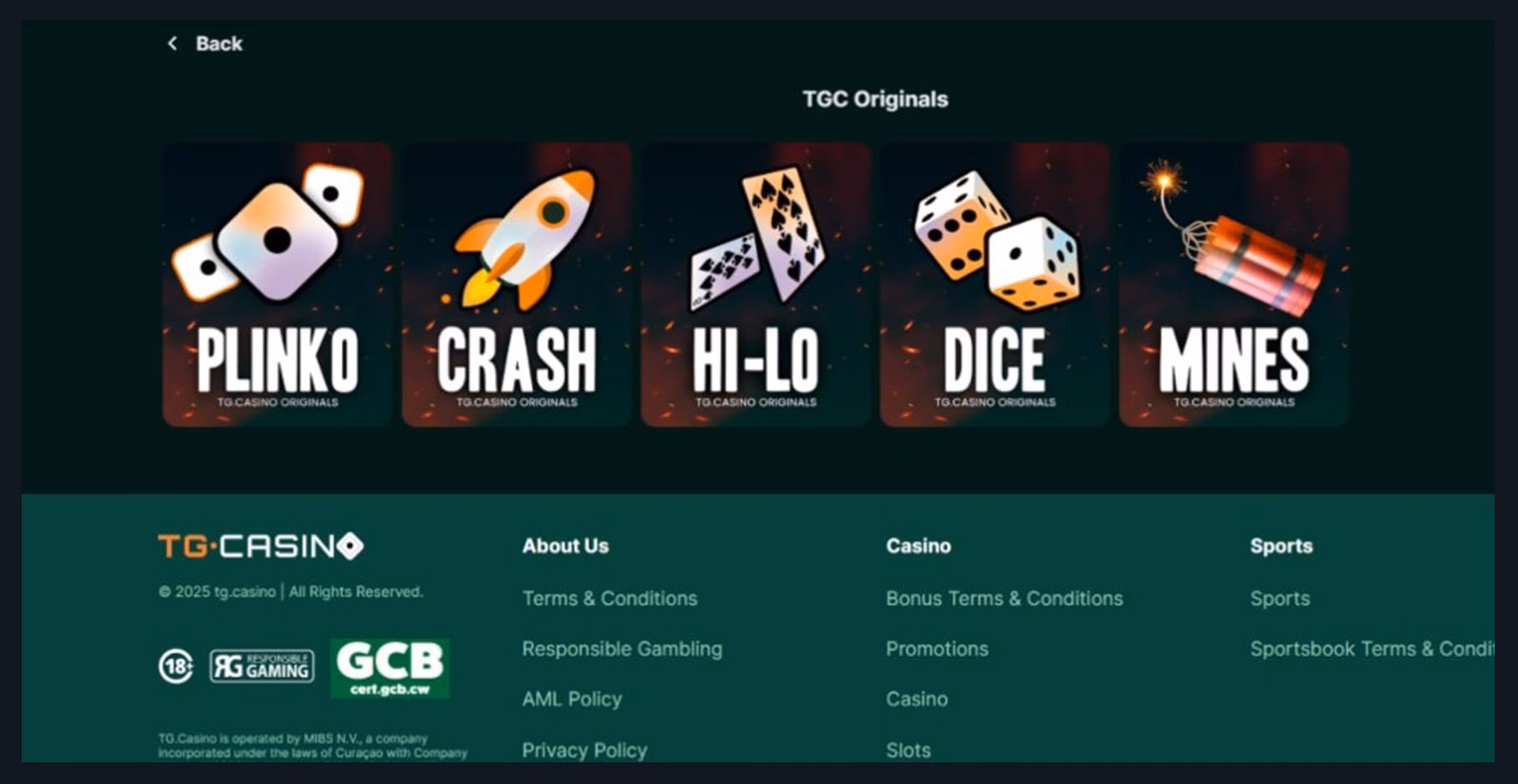
Task: Visit the Promotions footer link
Action: pyautogui.click(x=937, y=649)
